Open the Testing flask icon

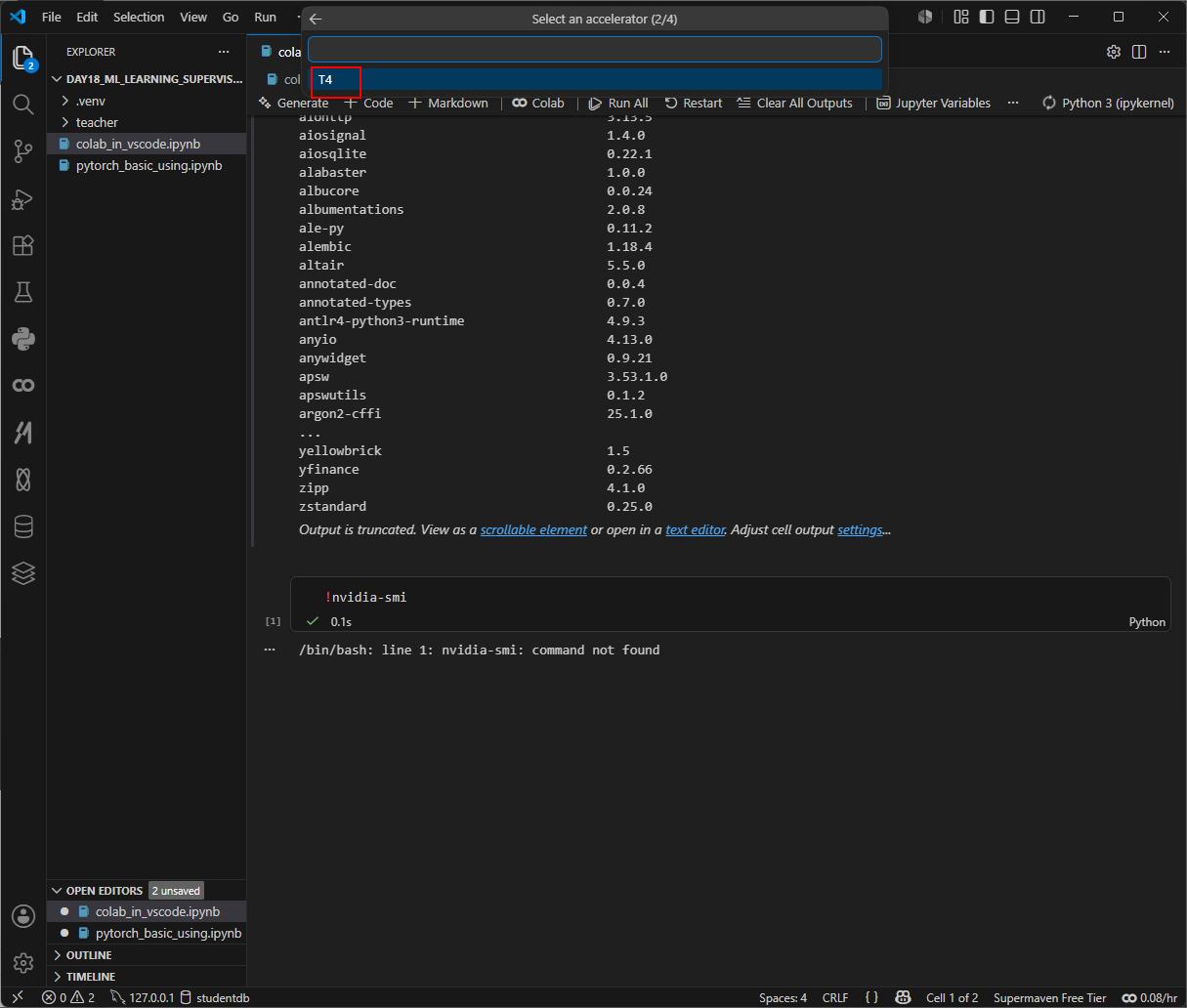point(23,292)
